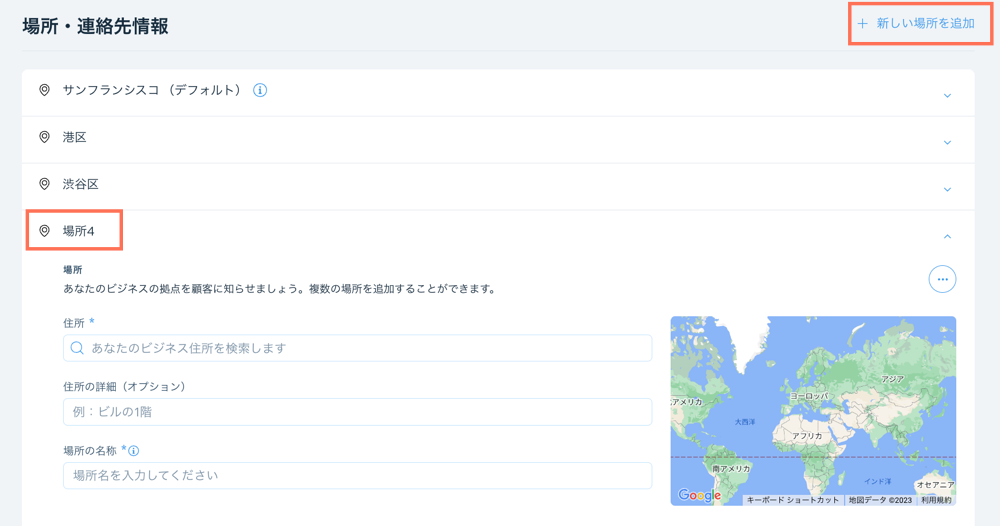Collapse the 場所4 section chevron
This screenshot has width=1000, height=526.
[x=947, y=237]
